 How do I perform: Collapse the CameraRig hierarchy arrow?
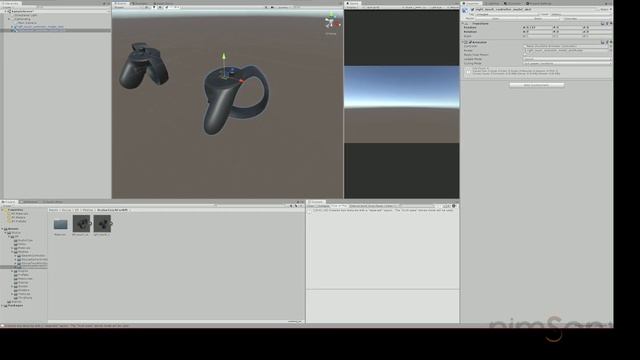tap(9, 19)
